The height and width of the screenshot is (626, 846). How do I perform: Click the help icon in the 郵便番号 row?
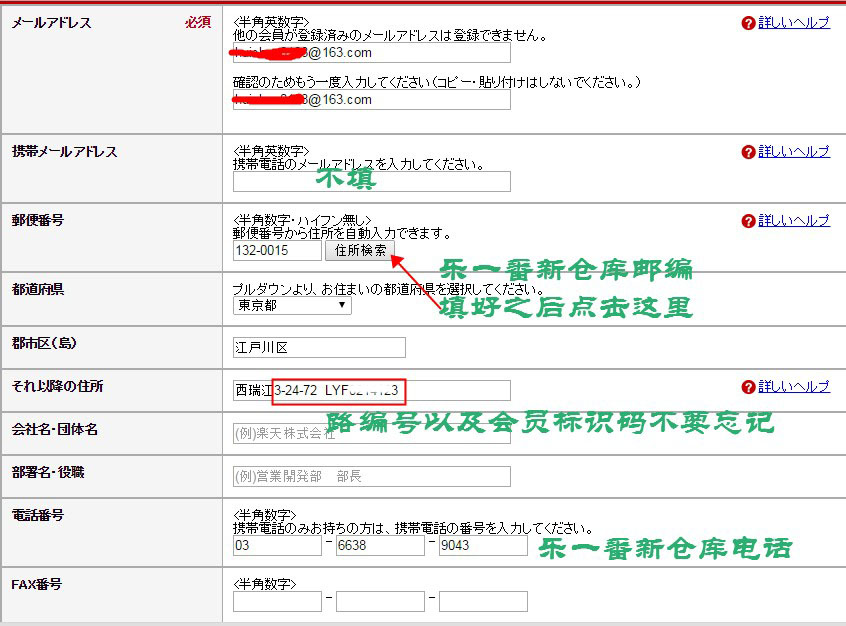pyautogui.click(x=748, y=221)
